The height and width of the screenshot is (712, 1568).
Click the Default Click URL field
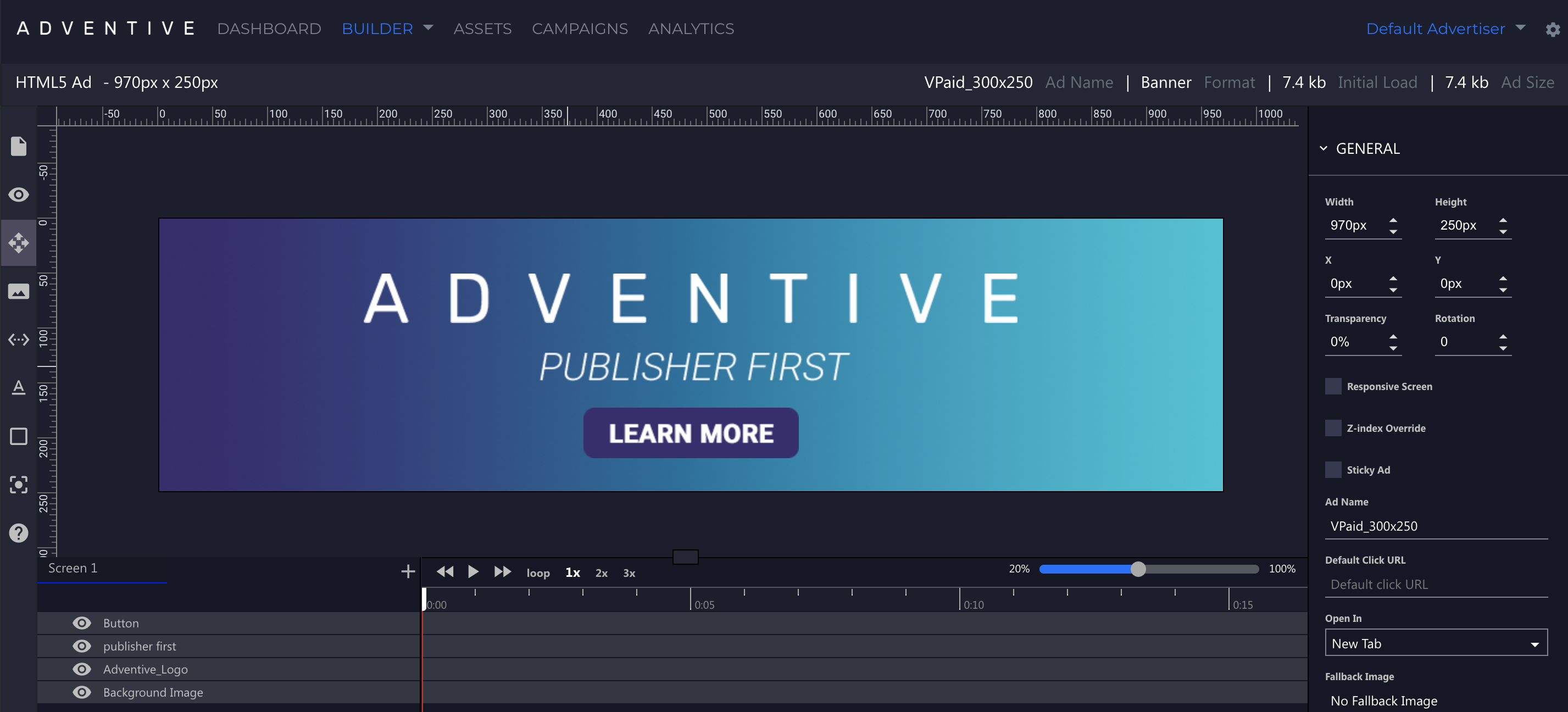[x=1436, y=585]
